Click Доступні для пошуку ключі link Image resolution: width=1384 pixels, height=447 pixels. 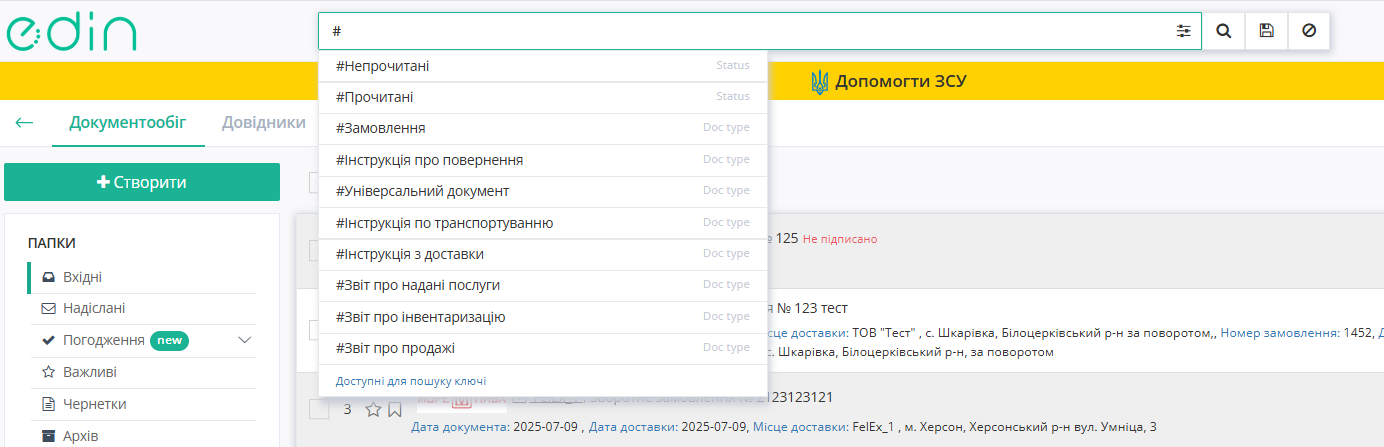point(411,381)
